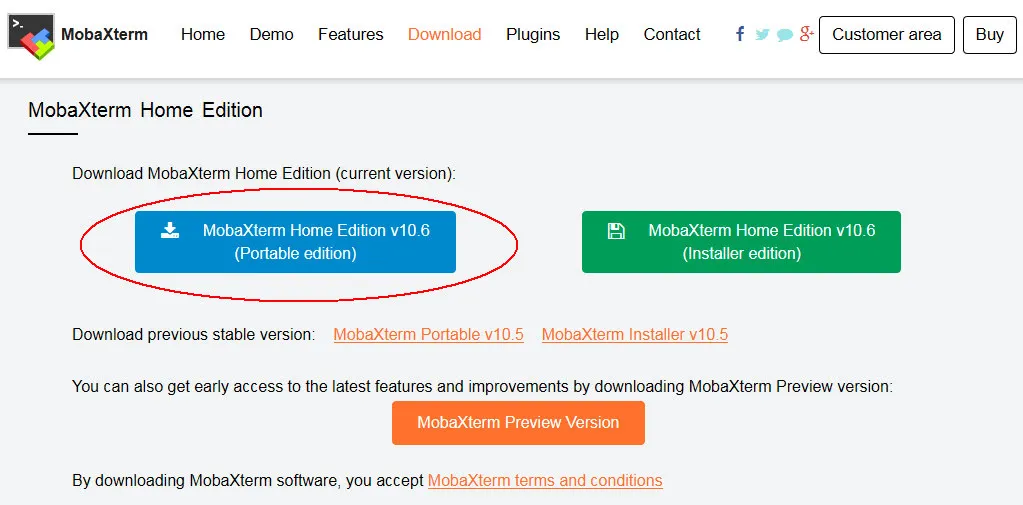The width and height of the screenshot is (1023, 505).
Task: Open the Features menu item
Action: [x=350, y=35]
